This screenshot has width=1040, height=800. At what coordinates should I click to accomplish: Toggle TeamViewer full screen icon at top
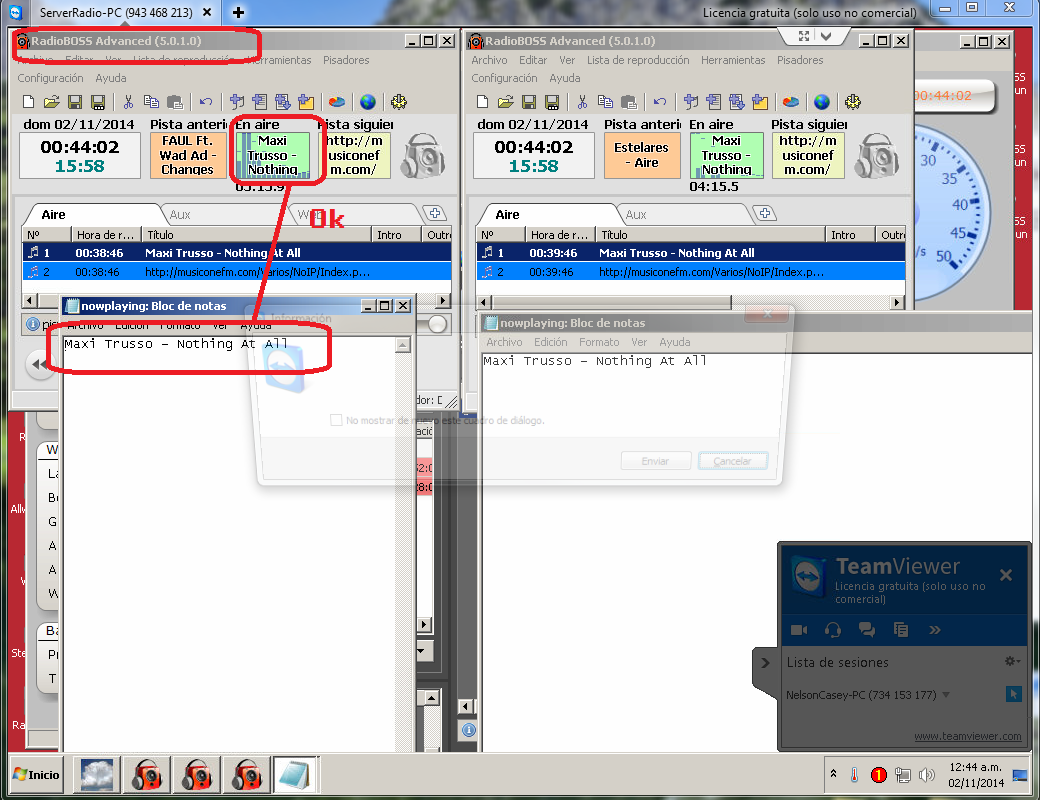(x=804, y=36)
